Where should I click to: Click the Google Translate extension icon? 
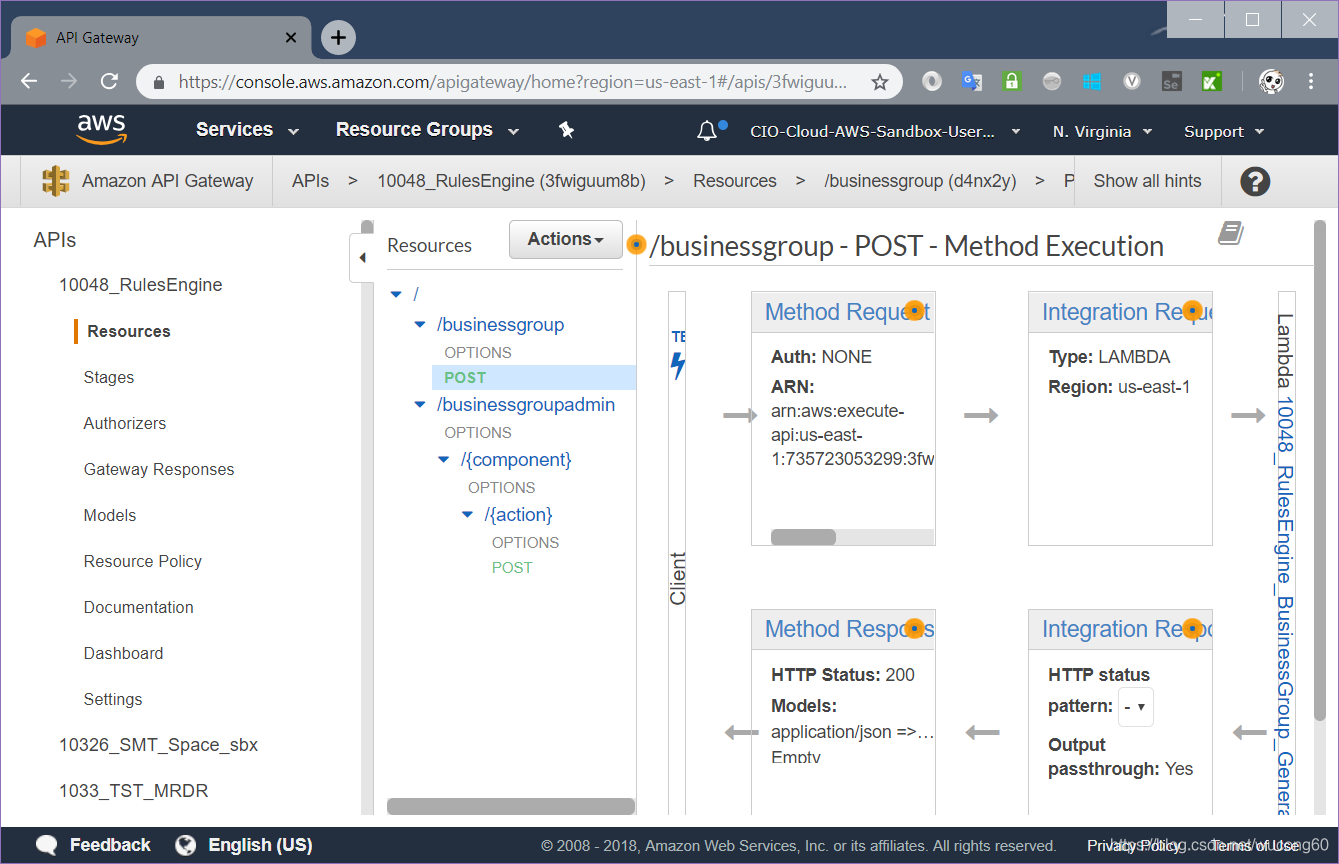(971, 82)
